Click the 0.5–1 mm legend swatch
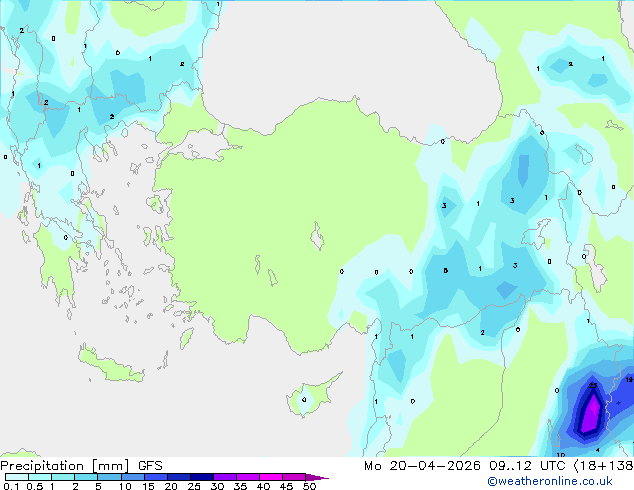 click(x=40, y=477)
